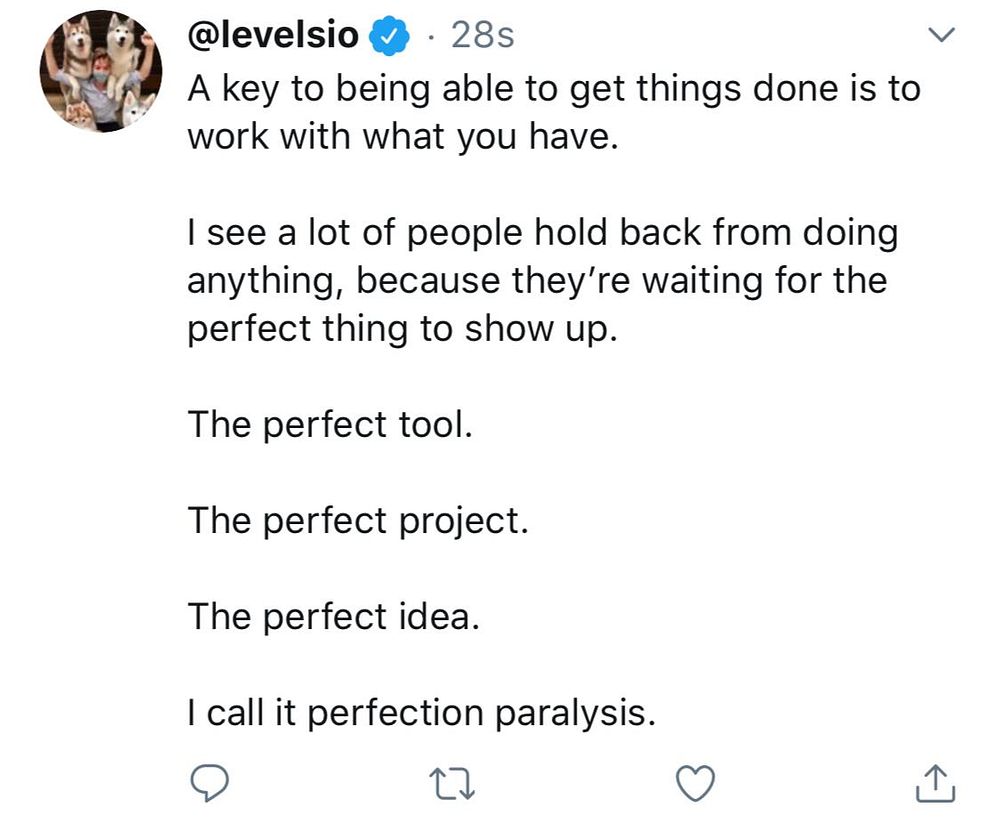Click the line "The perfect project."
The width and height of the screenshot is (1000, 823).
coord(357,521)
